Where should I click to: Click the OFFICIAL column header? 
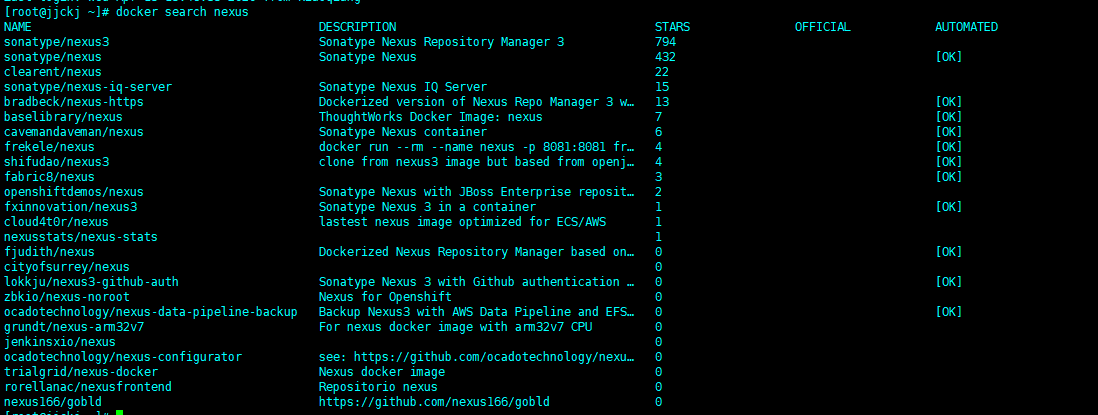pyautogui.click(x=822, y=27)
